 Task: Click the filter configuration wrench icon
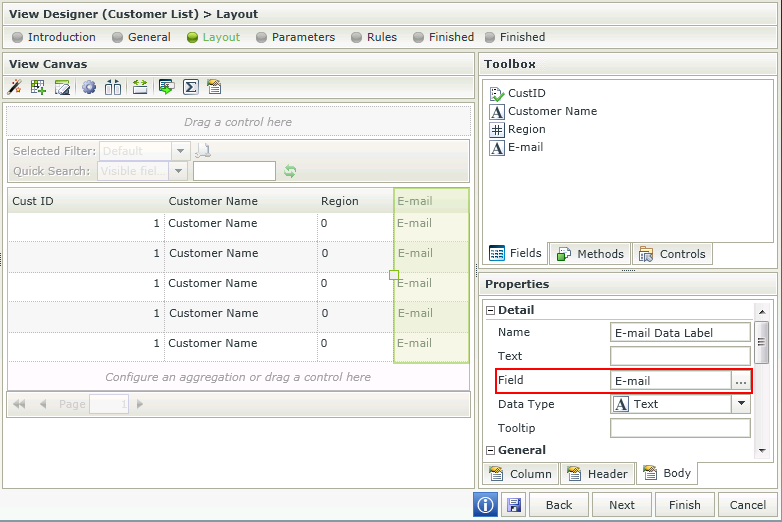203,150
